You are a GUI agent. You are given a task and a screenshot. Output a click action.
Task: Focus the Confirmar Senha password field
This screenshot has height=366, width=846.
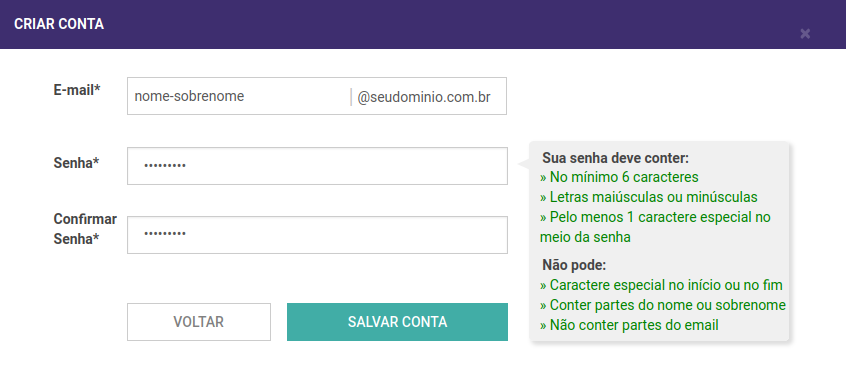pos(317,235)
